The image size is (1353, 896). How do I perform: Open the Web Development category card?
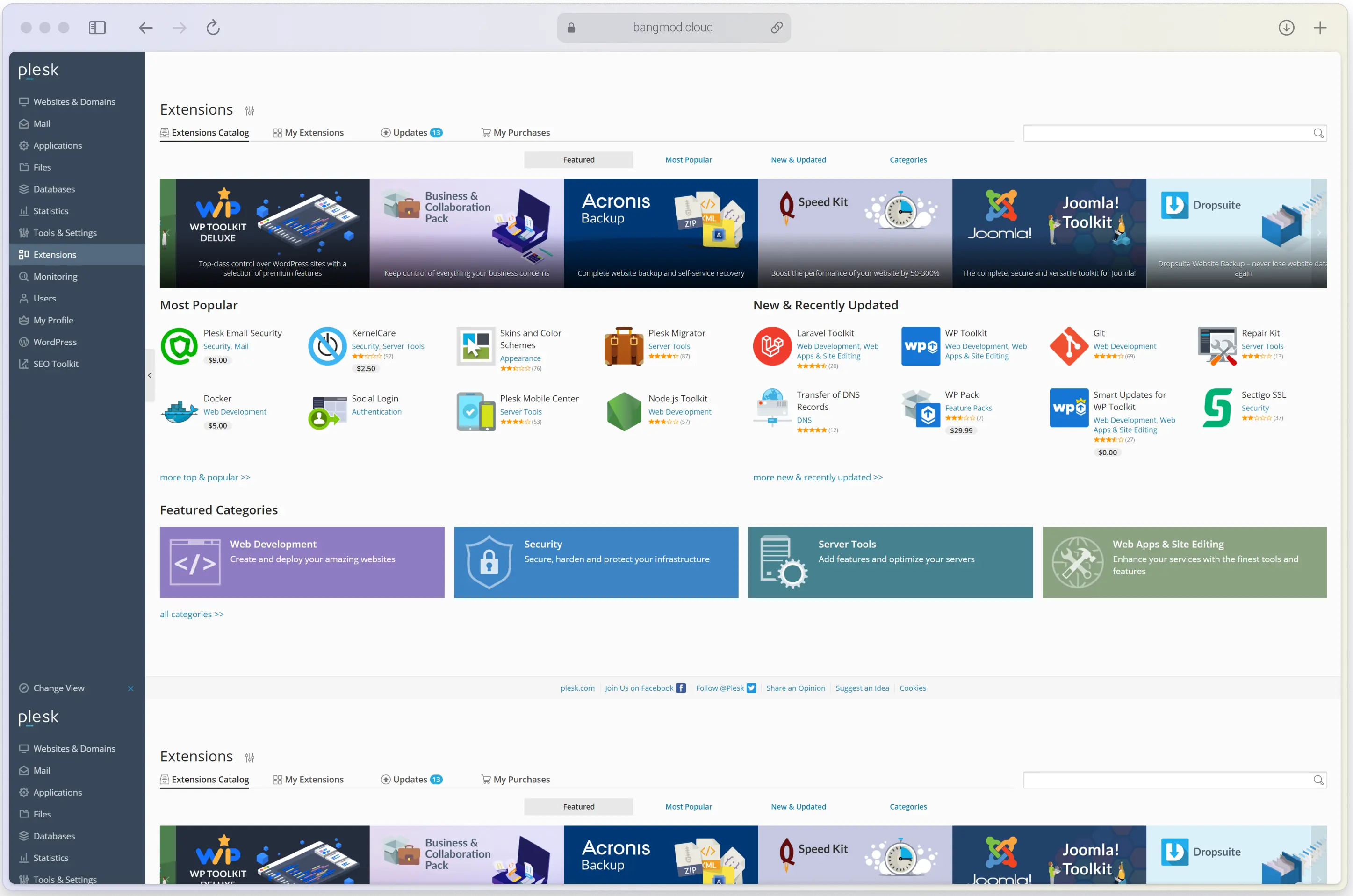pyautogui.click(x=302, y=562)
